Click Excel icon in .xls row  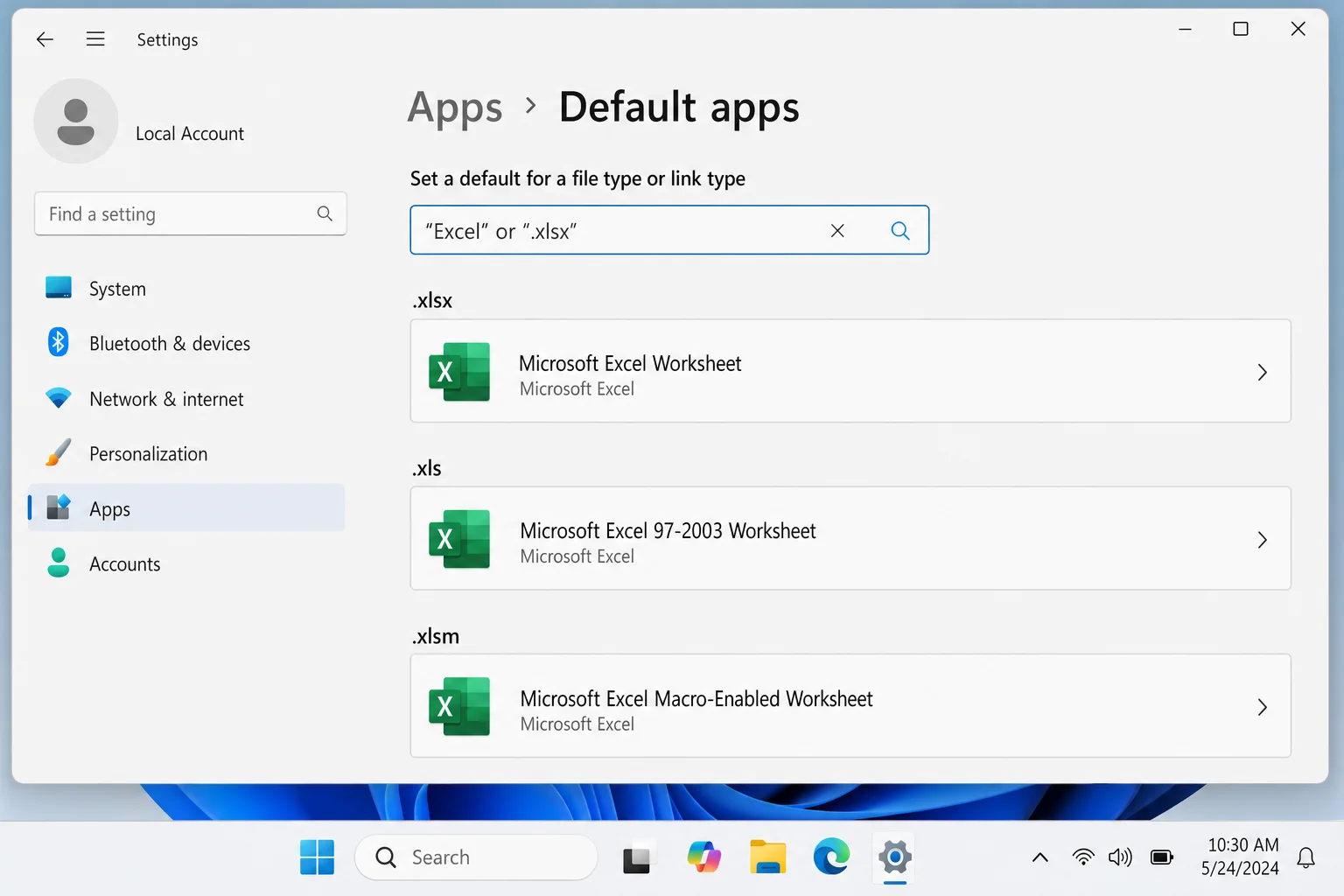[459, 539]
